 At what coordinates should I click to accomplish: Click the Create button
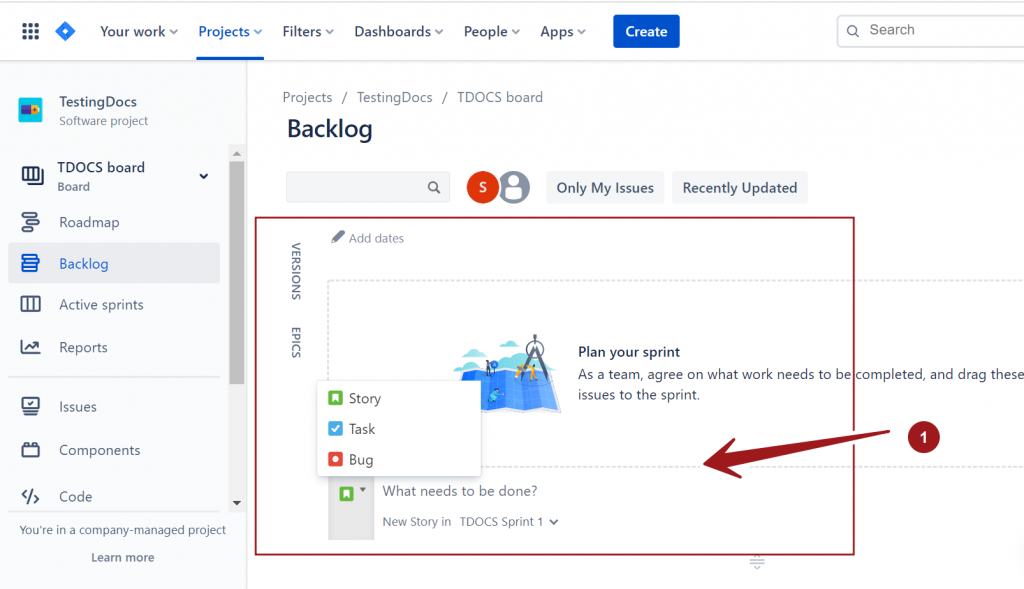pyautogui.click(x=645, y=31)
